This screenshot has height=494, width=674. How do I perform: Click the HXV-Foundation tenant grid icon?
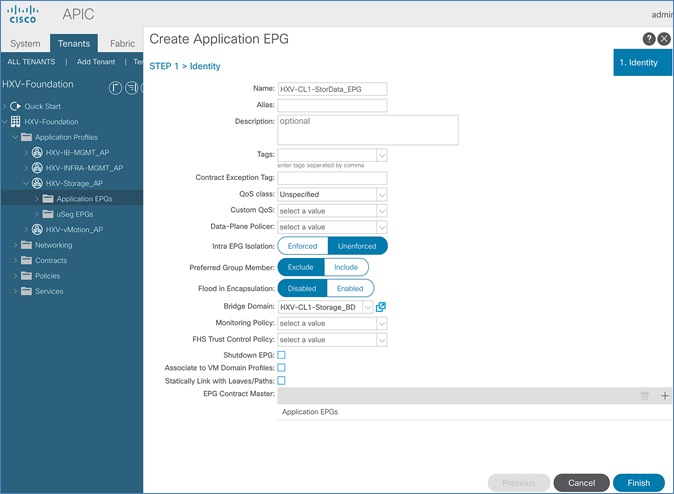pyautogui.click(x=15, y=121)
